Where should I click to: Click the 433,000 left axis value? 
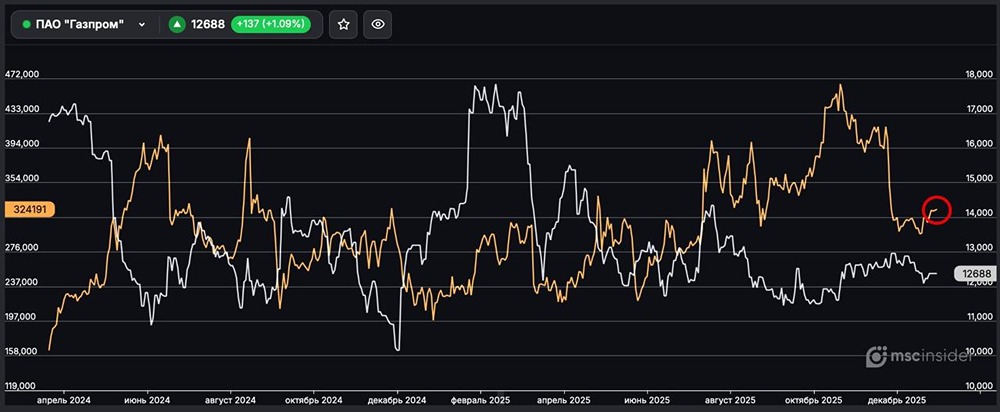click(x=22, y=110)
